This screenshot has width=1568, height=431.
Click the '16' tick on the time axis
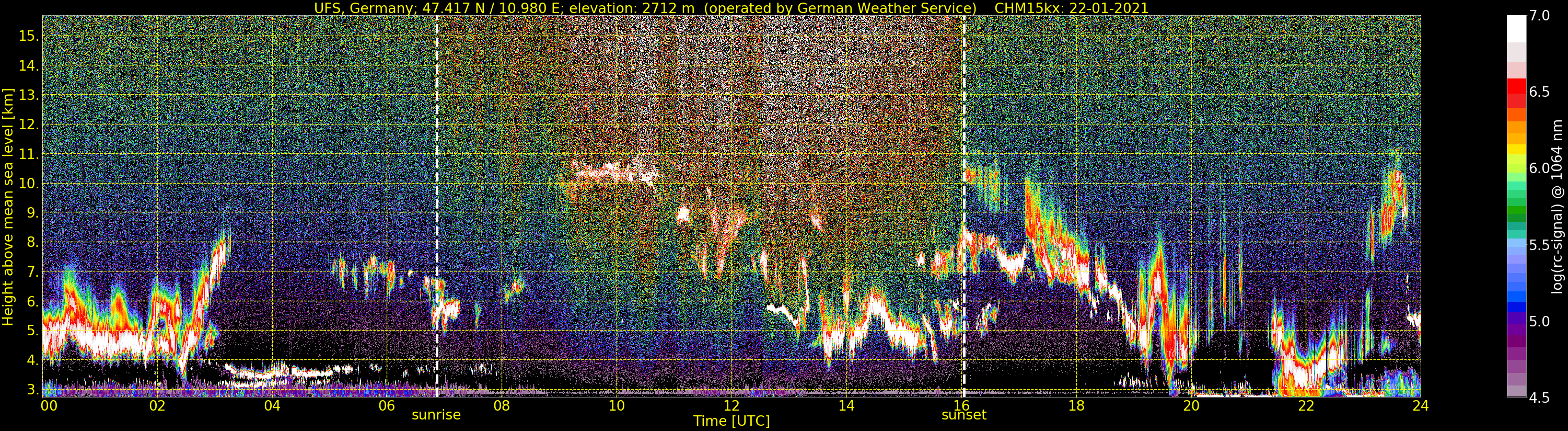[961, 405]
